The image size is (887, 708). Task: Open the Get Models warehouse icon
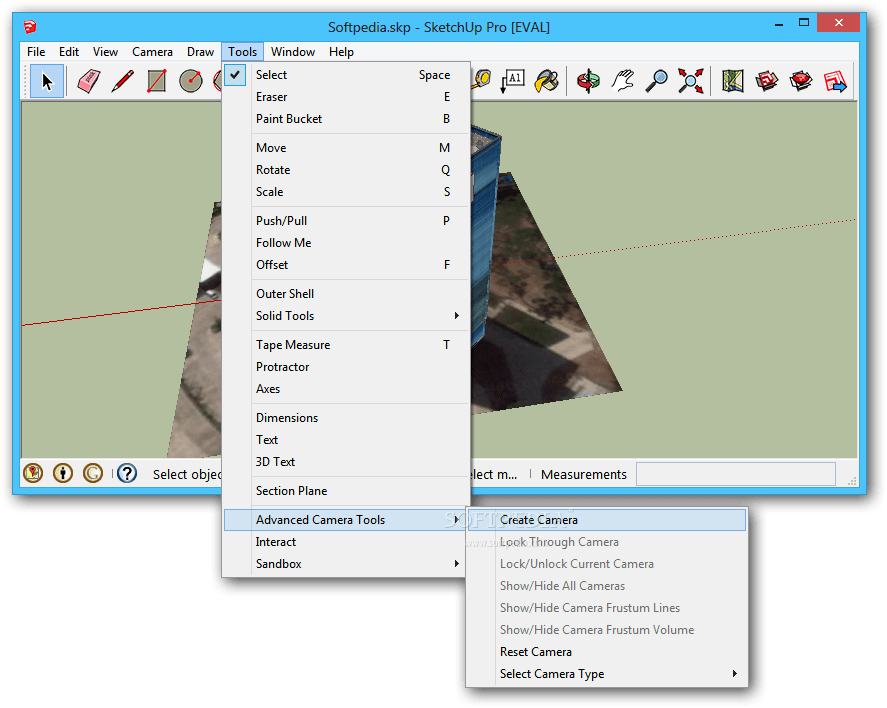pos(767,81)
